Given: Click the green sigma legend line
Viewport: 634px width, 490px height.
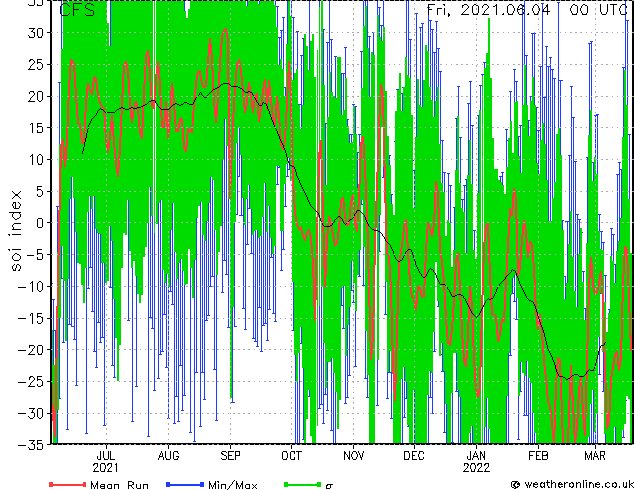Looking at the screenshot, I should click(x=303, y=484).
